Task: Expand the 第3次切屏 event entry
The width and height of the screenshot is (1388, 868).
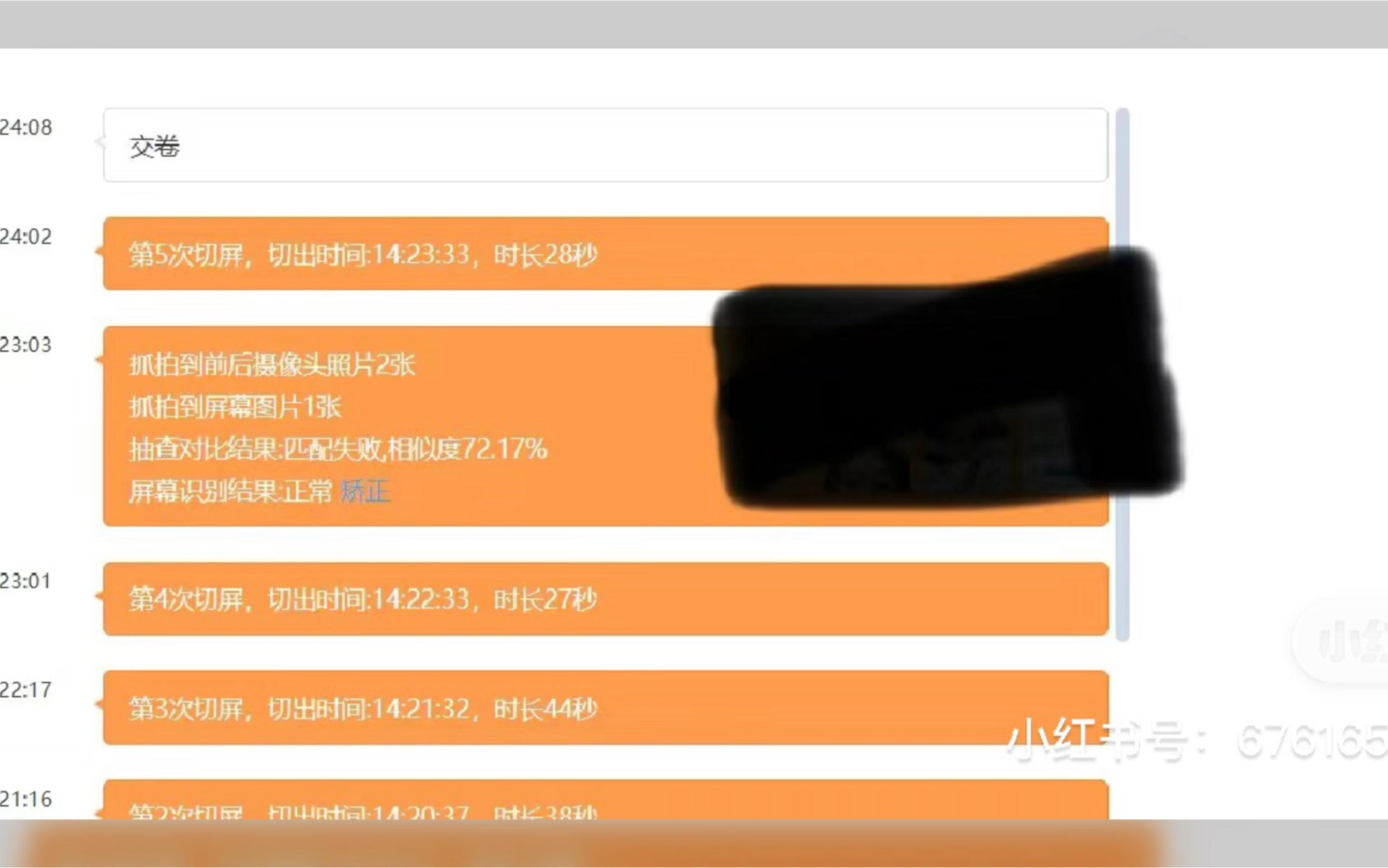Action: [x=605, y=710]
